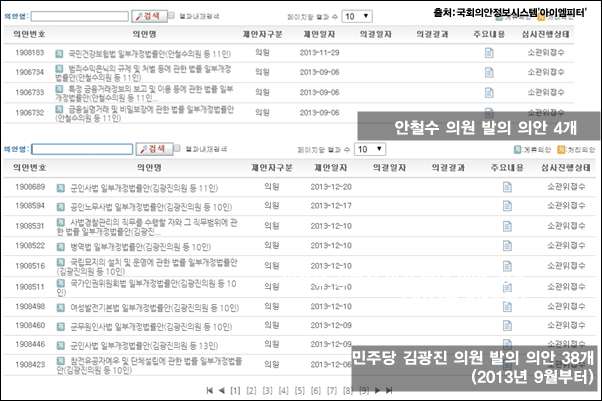Open summary document icon for bill 1908498

507,307
